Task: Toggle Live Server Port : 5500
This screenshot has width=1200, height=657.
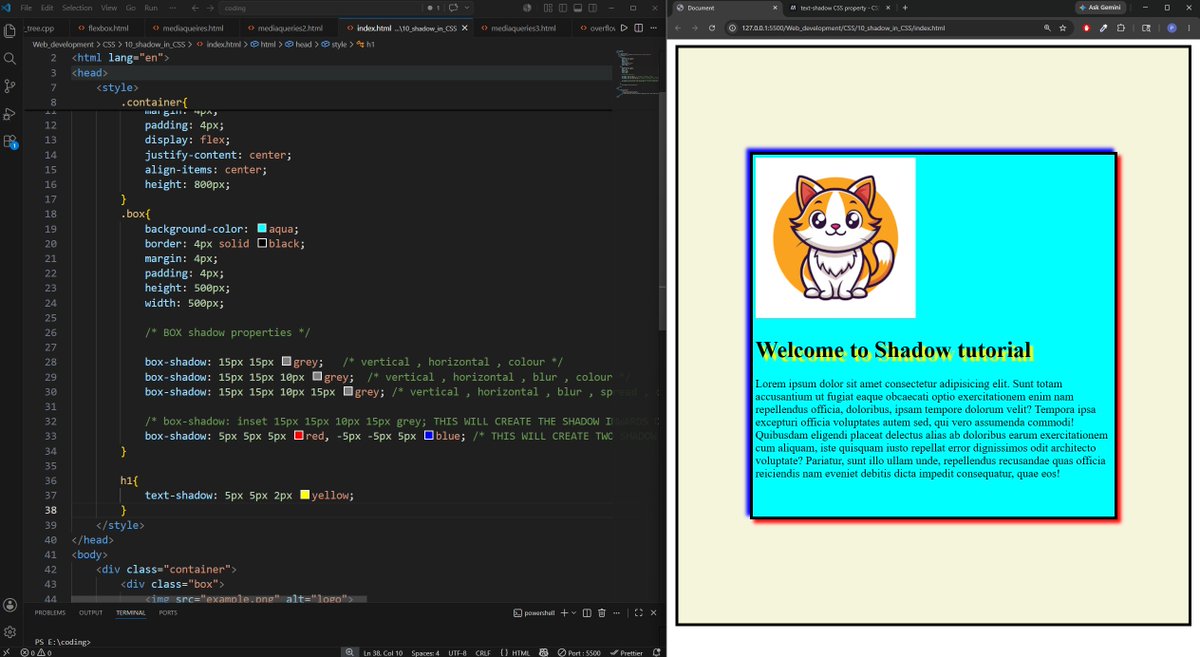Action: pyautogui.click(x=579, y=652)
